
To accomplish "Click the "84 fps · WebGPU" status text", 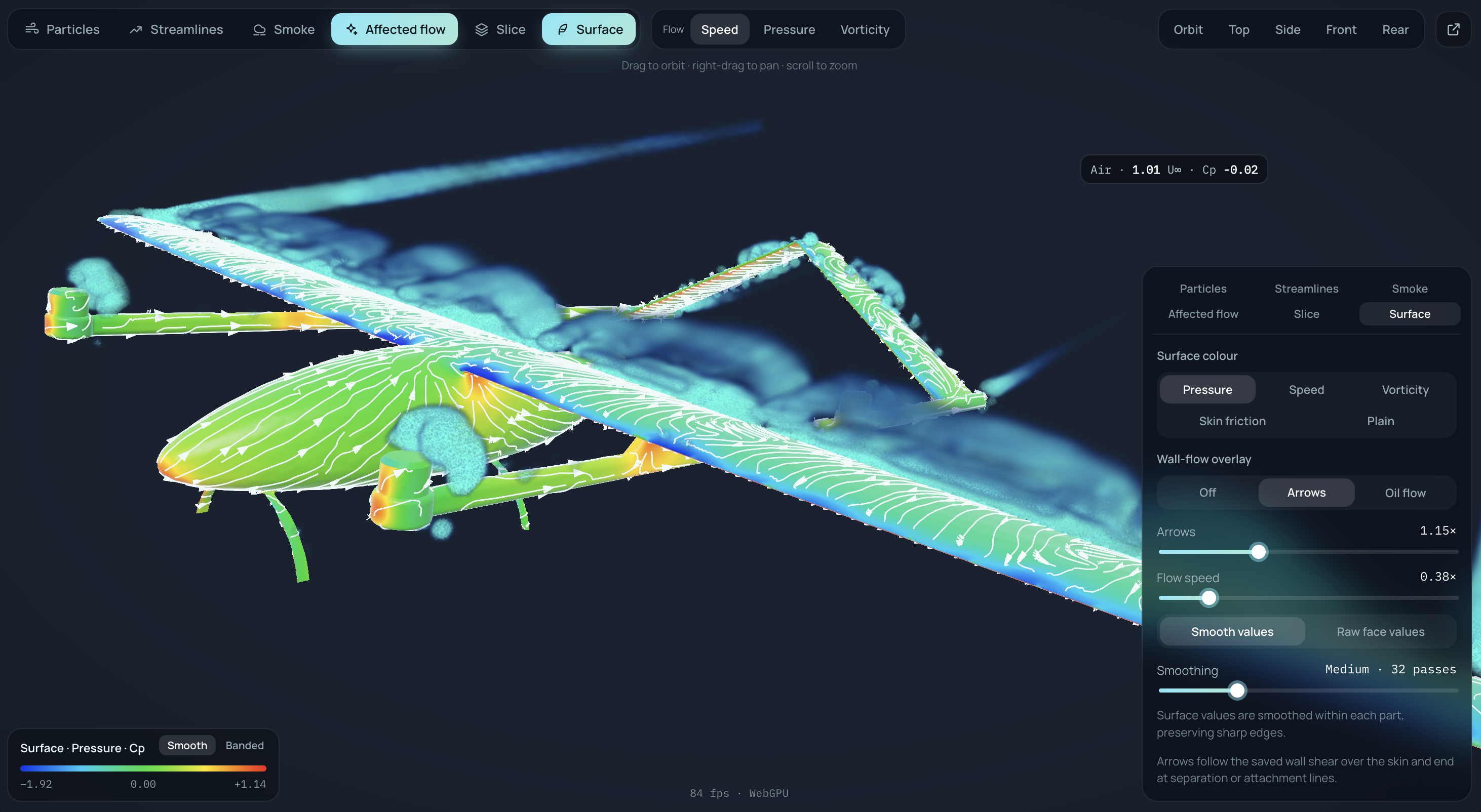I will point(739,793).
